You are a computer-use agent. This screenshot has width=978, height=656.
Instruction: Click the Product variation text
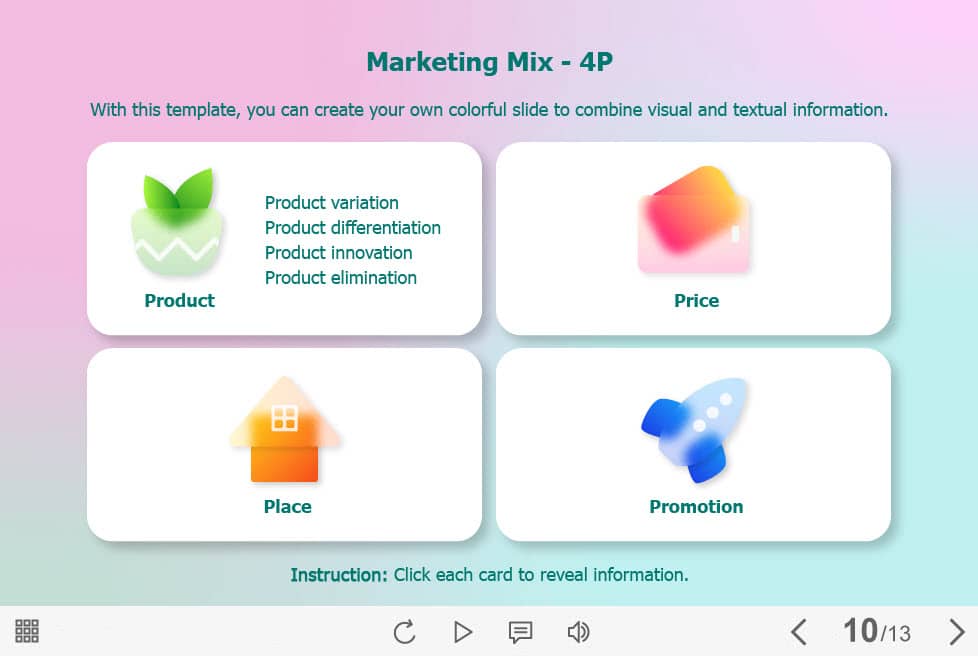[331, 203]
